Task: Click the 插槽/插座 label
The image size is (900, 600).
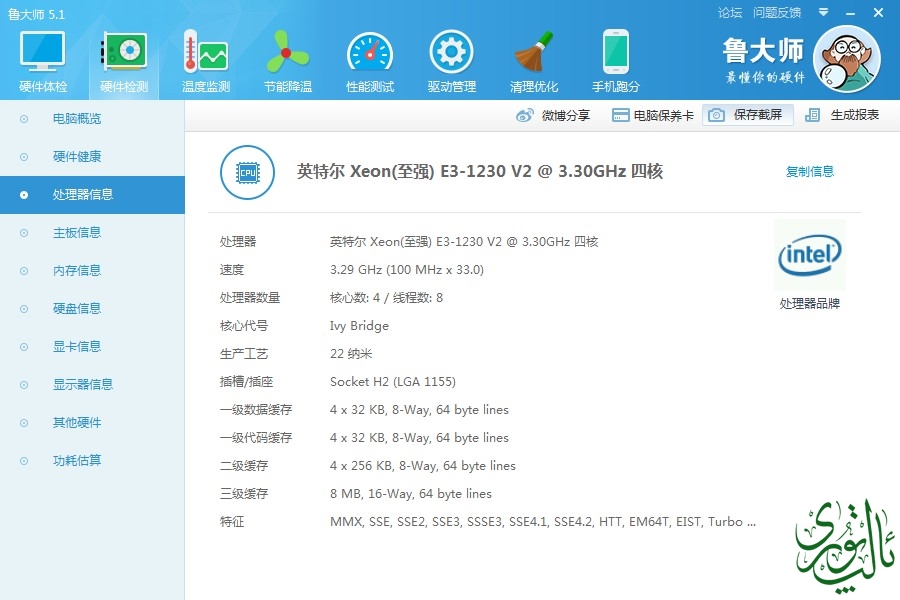Action: [246, 382]
